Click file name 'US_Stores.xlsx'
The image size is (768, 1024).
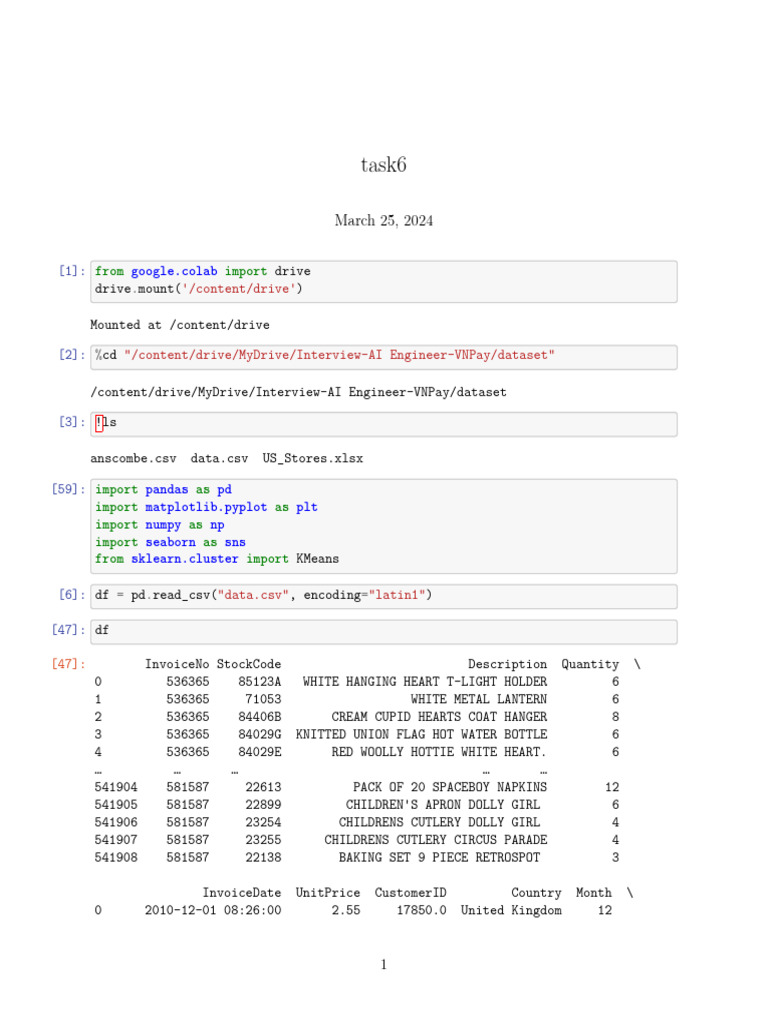[x=313, y=458]
